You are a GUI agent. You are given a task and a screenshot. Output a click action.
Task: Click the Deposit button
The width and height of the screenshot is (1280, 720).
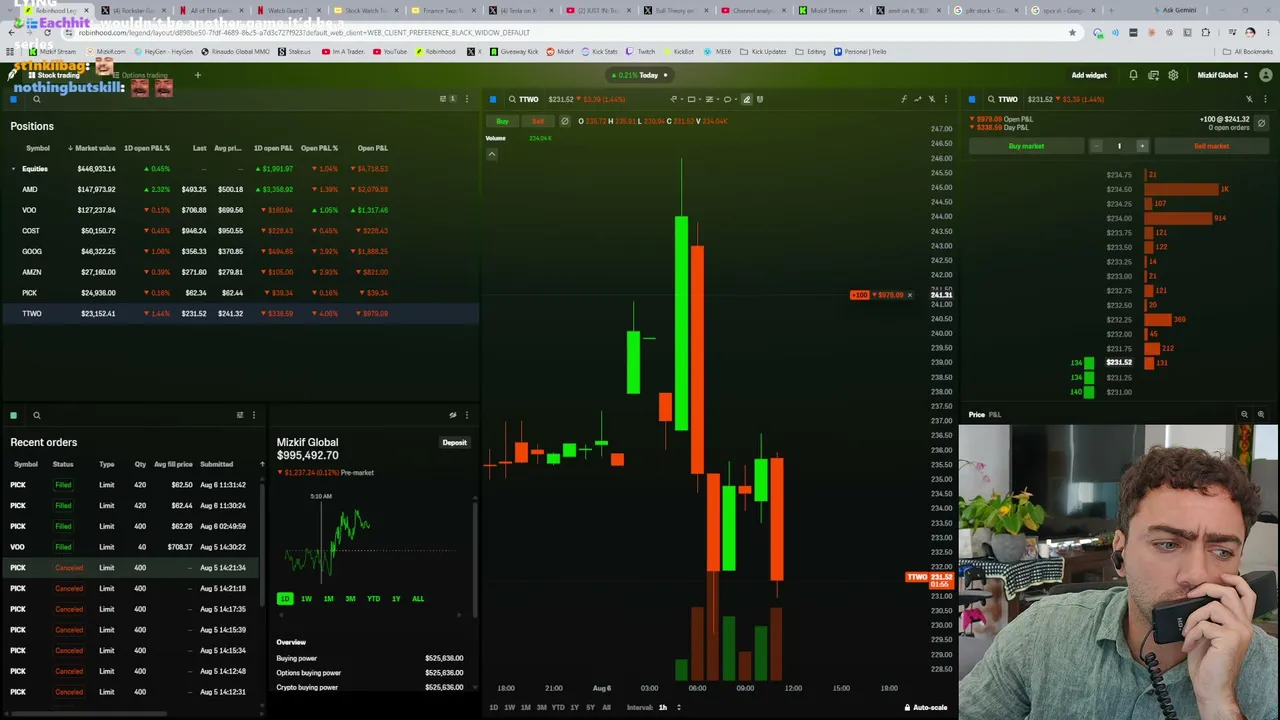(x=454, y=442)
